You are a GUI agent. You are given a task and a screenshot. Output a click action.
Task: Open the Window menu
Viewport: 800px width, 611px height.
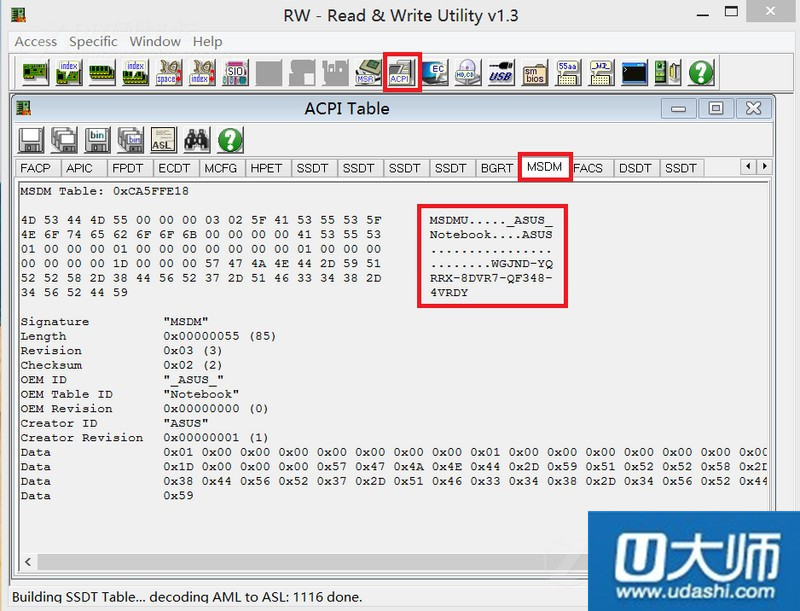155,41
